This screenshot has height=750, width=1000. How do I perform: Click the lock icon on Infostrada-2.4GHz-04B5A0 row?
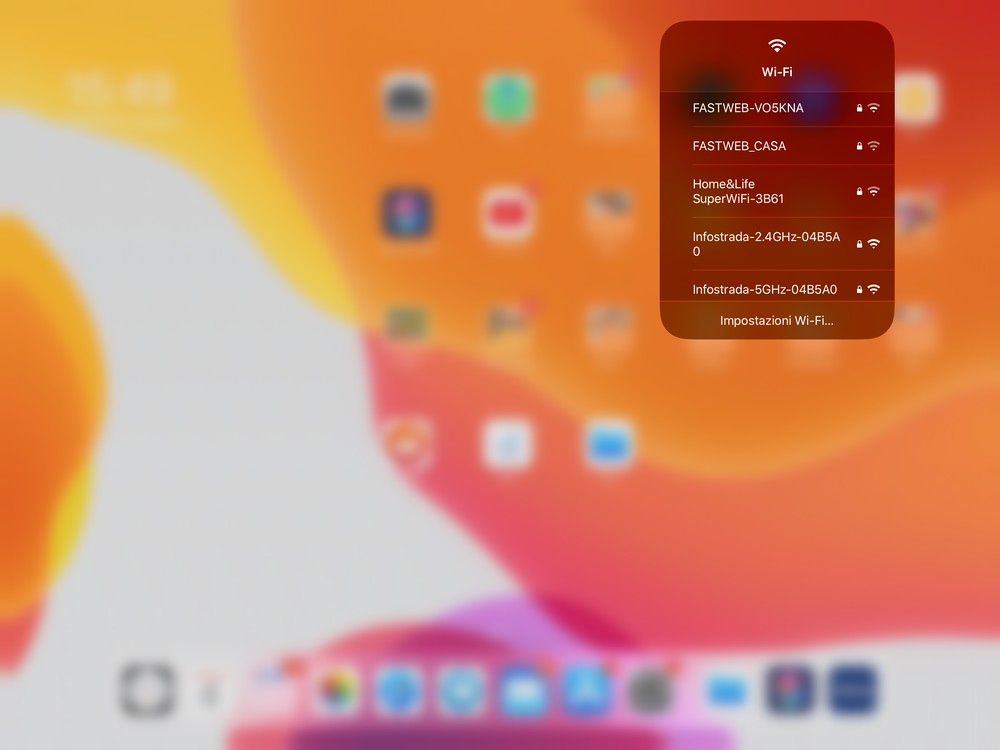coord(859,244)
